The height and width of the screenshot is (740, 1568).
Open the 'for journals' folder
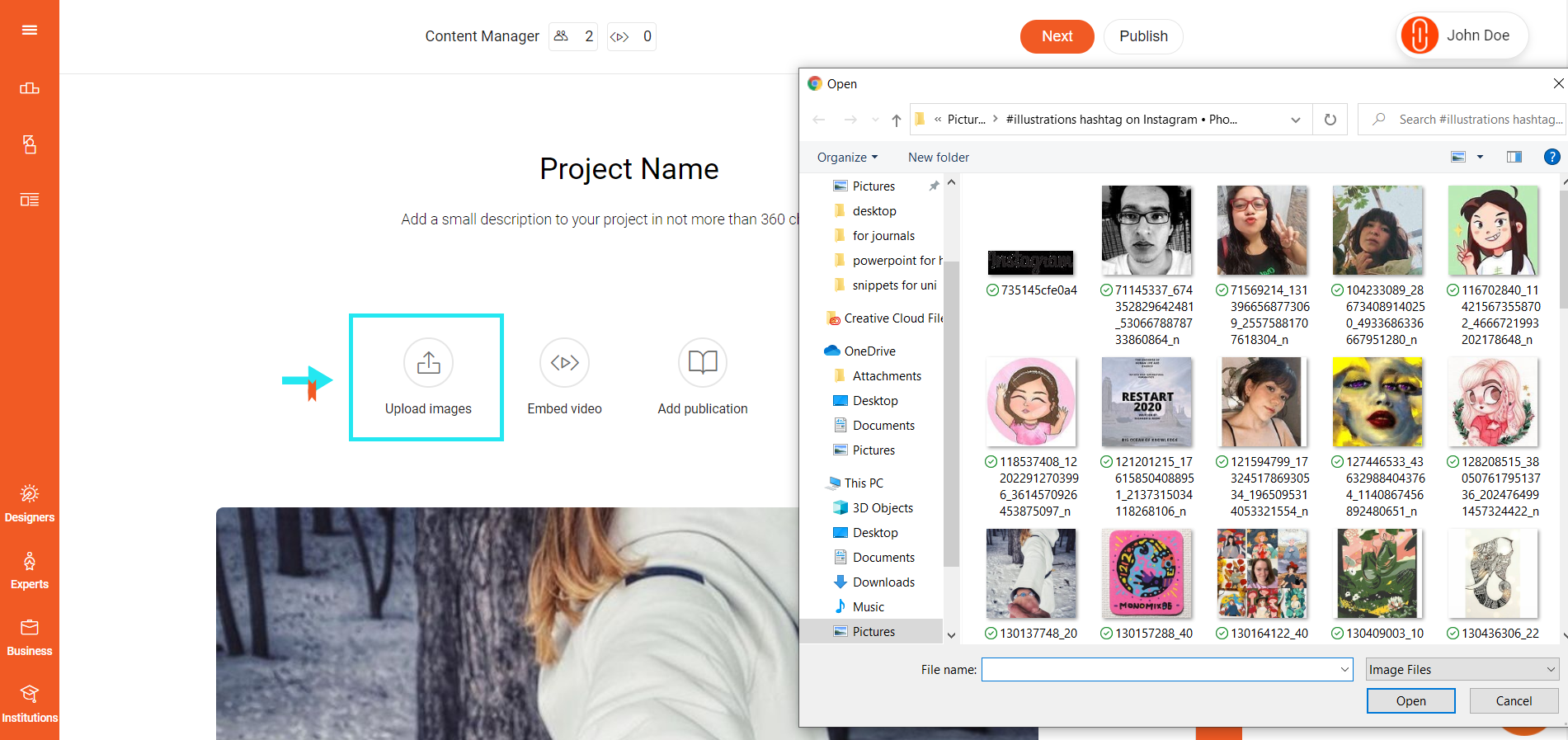(x=883, y=236)
